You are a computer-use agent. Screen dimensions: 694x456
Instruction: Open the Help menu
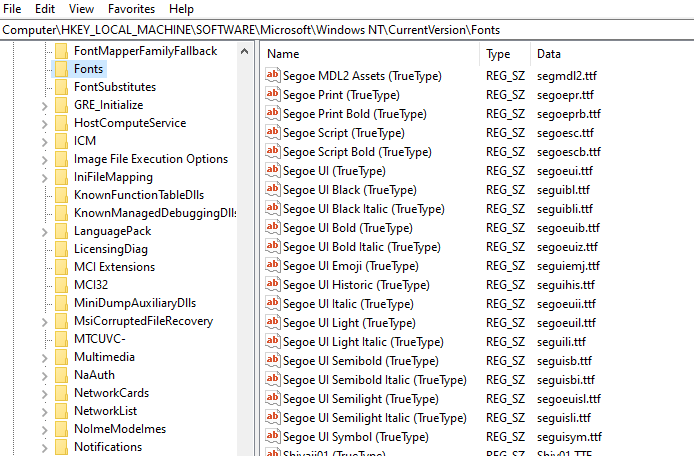[181, 9]
